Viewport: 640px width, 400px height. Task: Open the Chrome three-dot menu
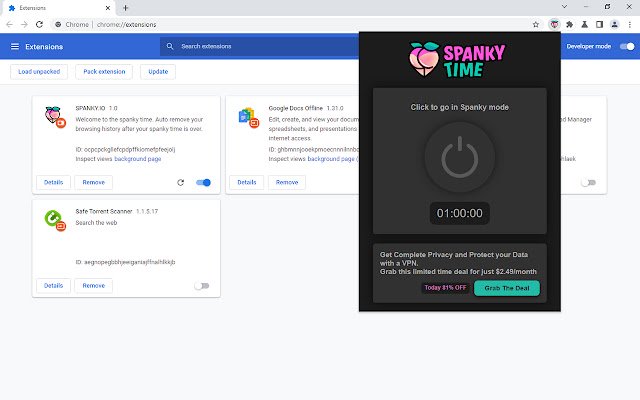pyautogui.click(x=630, y=24)
